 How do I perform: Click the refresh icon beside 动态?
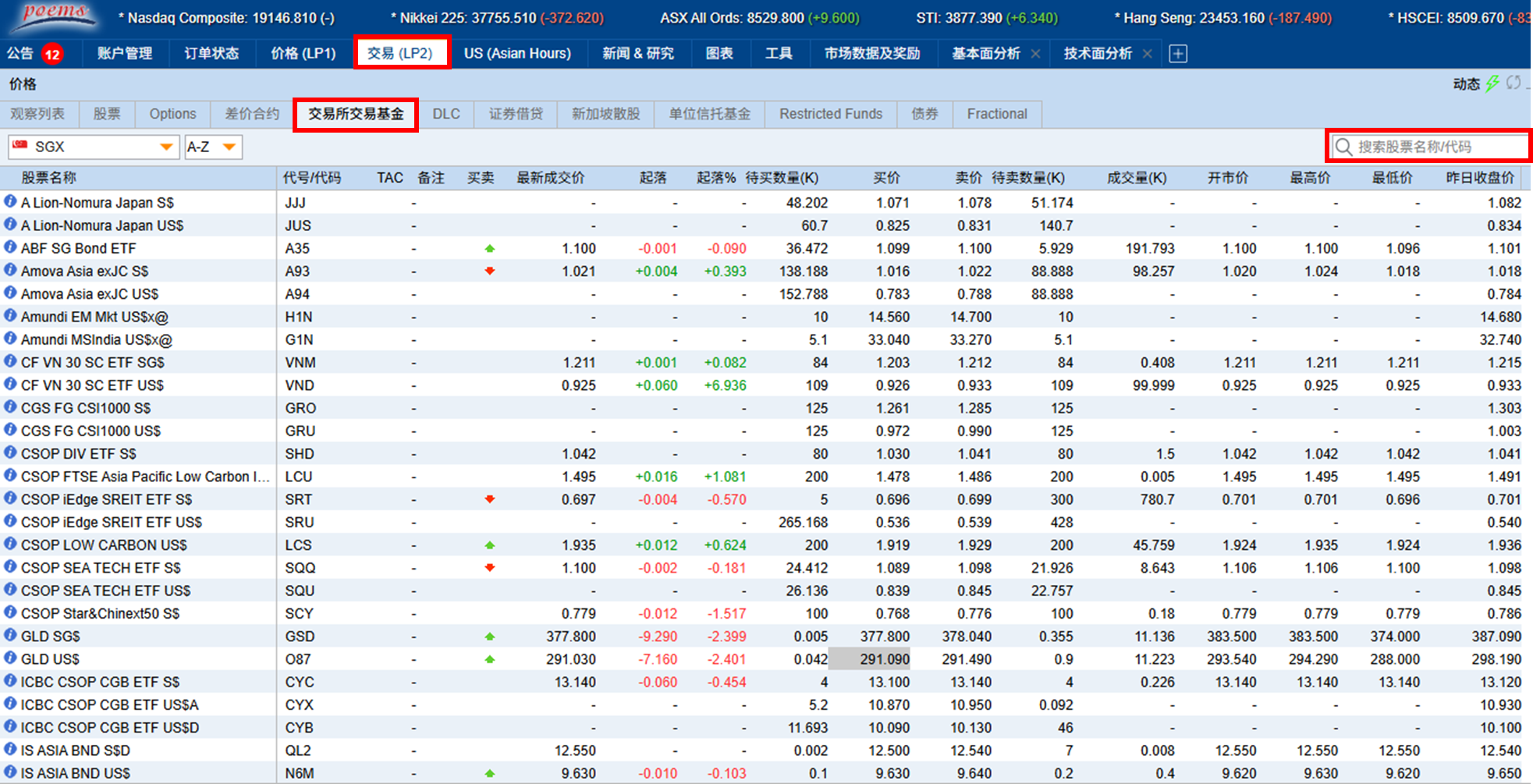1513,83
